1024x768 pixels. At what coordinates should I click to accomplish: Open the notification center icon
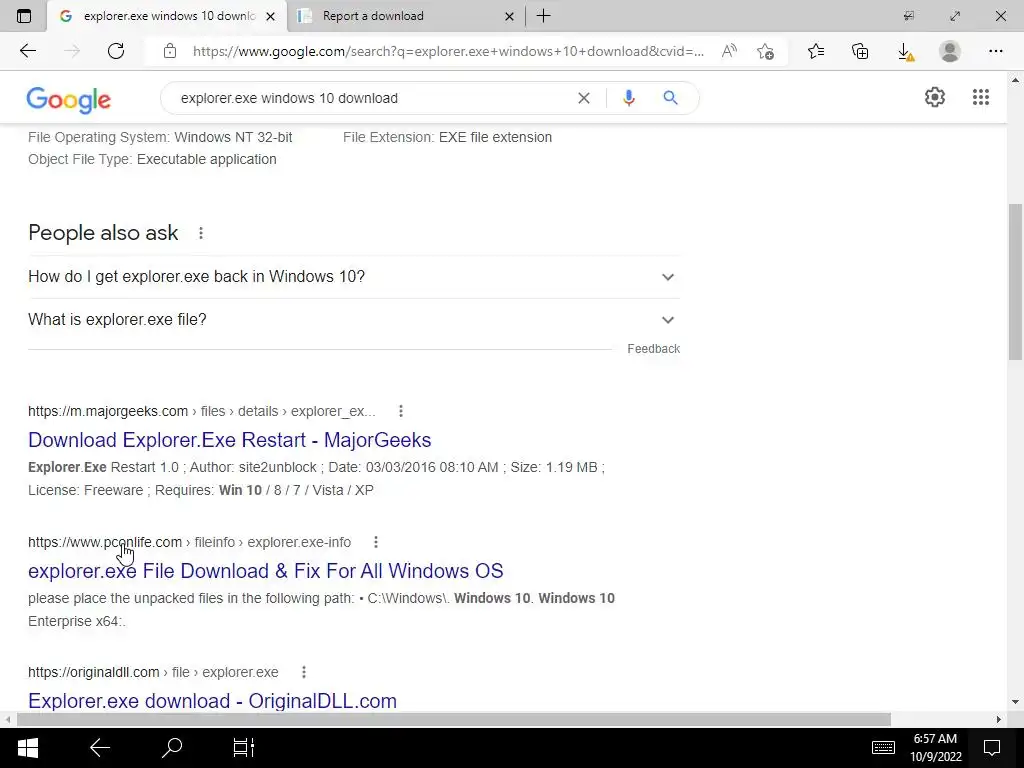[x=992, y=748]
